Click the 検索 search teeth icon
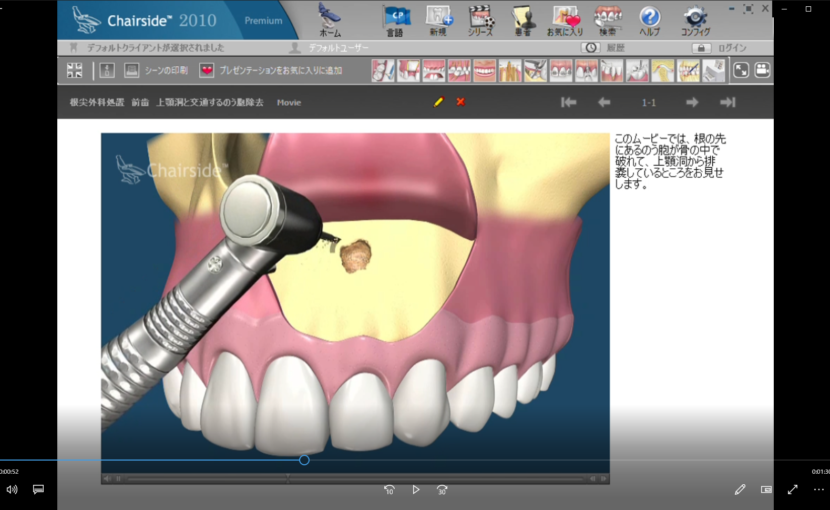This screenshot has height=510, width=830. click(x=608, y=20)
